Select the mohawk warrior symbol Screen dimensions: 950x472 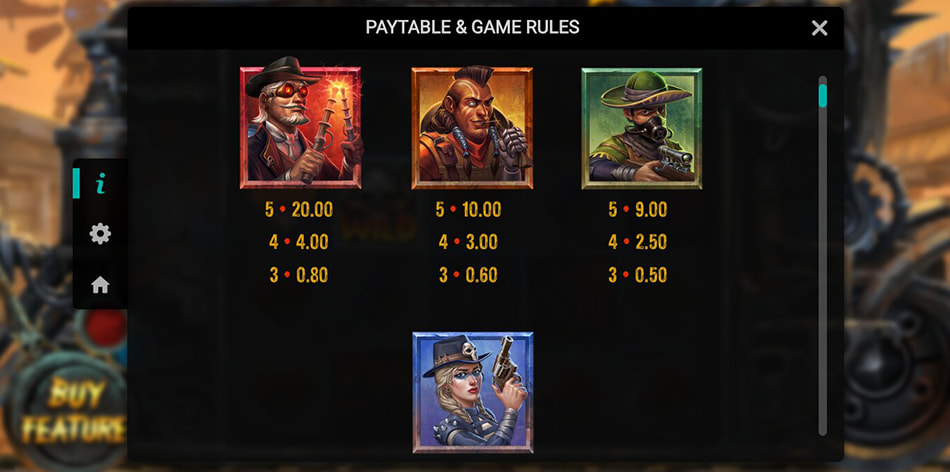tap(472, 128)
